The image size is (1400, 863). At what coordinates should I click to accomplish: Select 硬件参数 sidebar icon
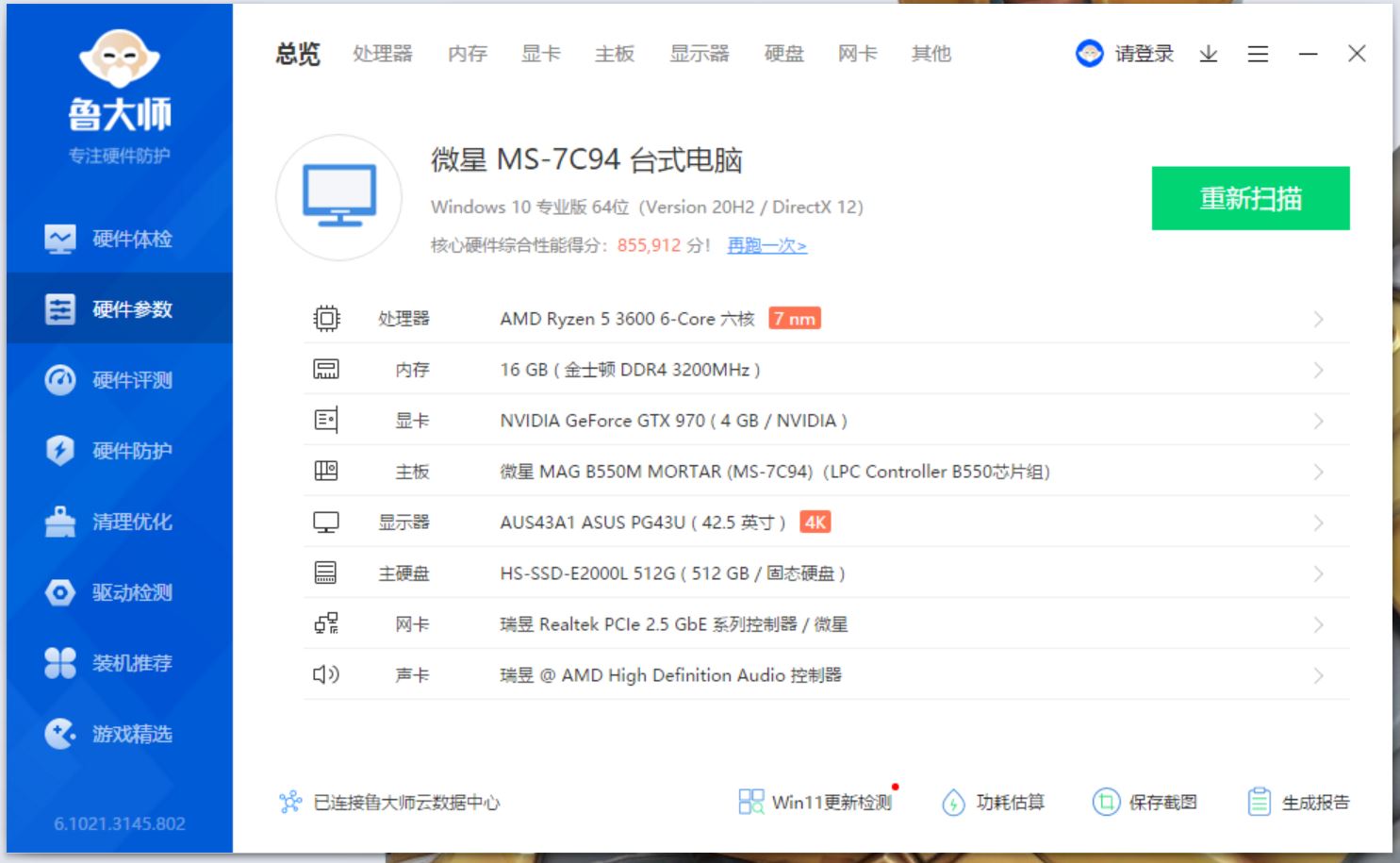[x=60, y=309]
